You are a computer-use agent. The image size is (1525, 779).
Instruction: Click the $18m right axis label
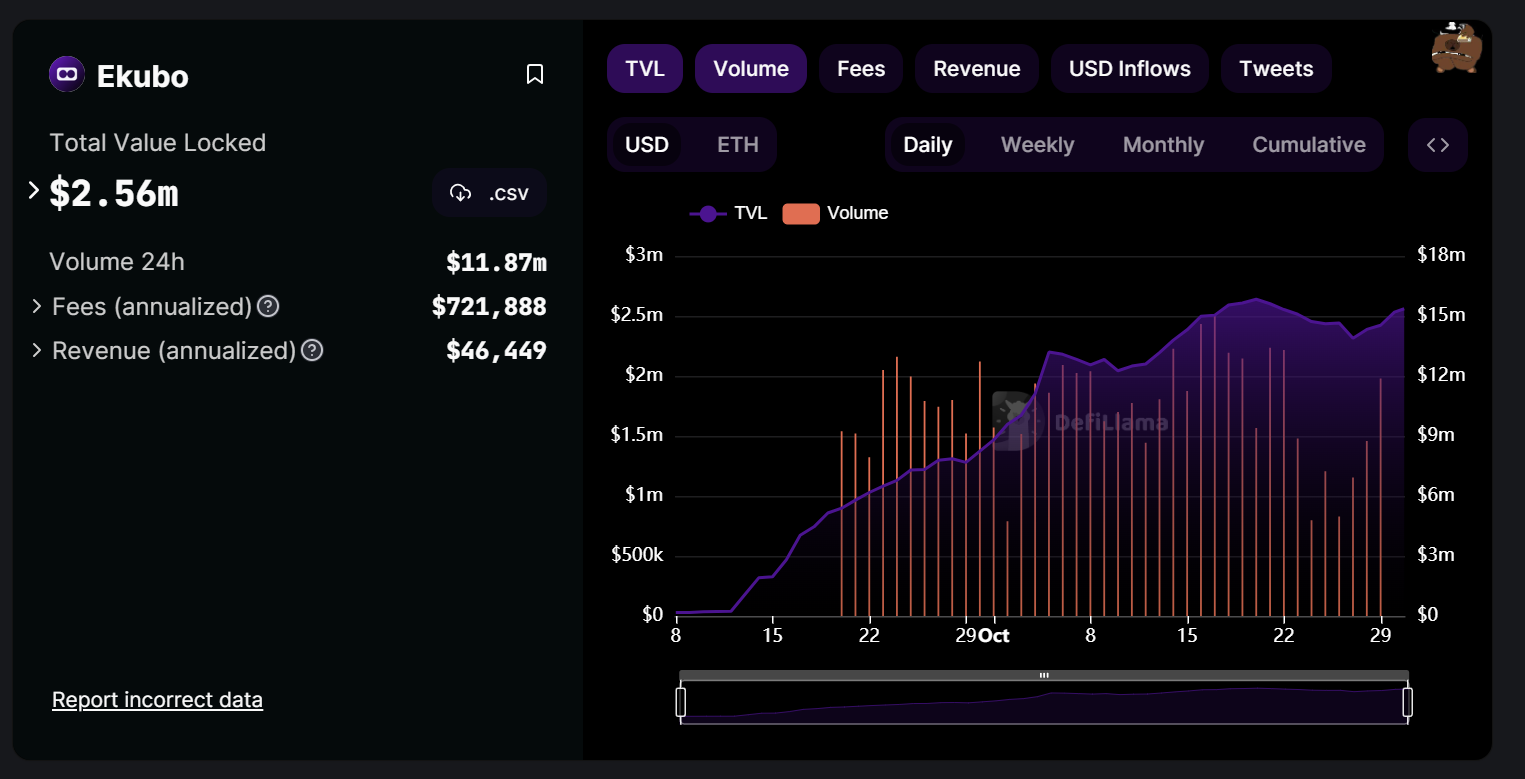[1441, 255]
